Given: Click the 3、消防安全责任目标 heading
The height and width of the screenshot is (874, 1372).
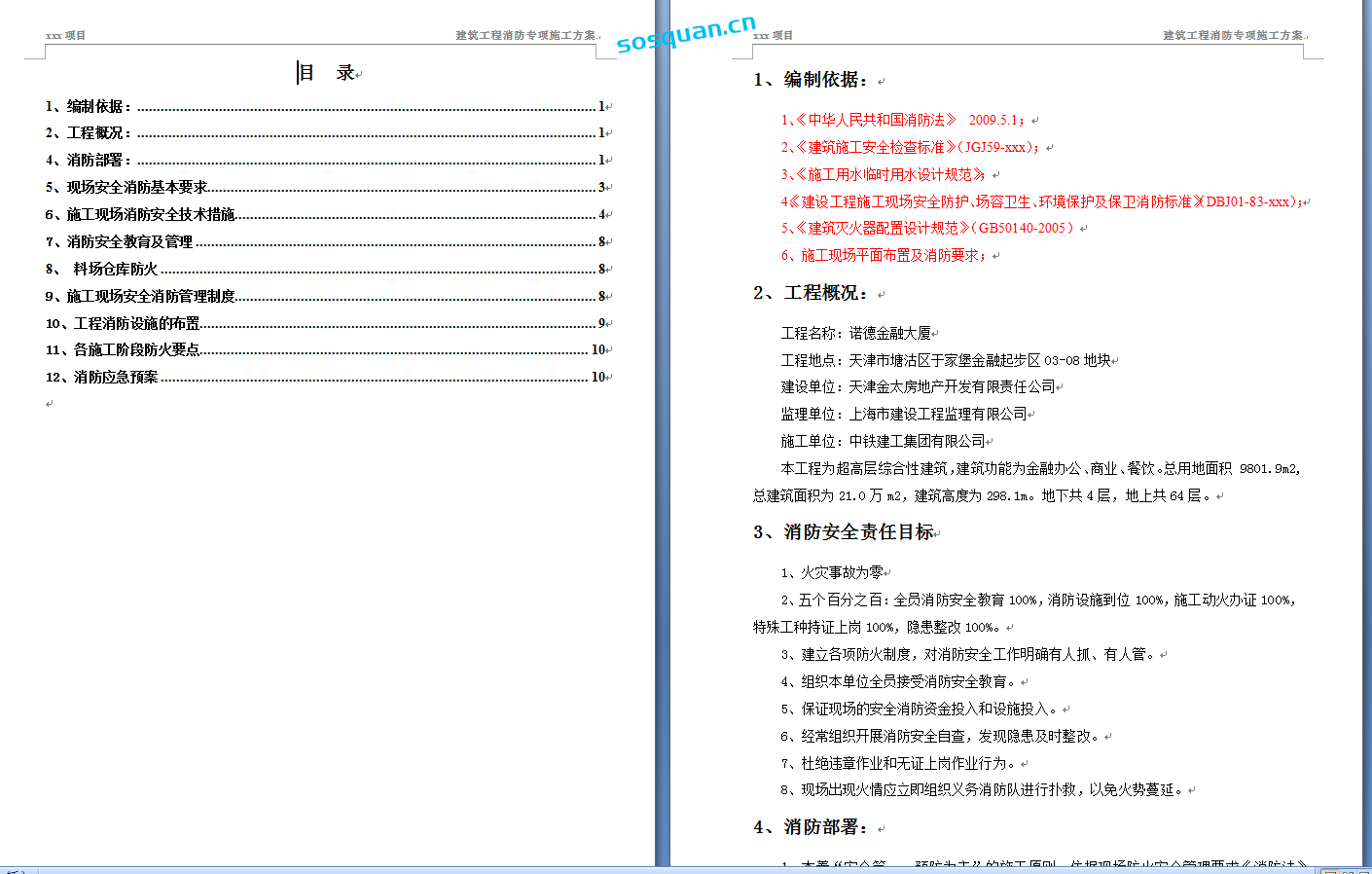Looking at the screenshot, I should 844,532.
